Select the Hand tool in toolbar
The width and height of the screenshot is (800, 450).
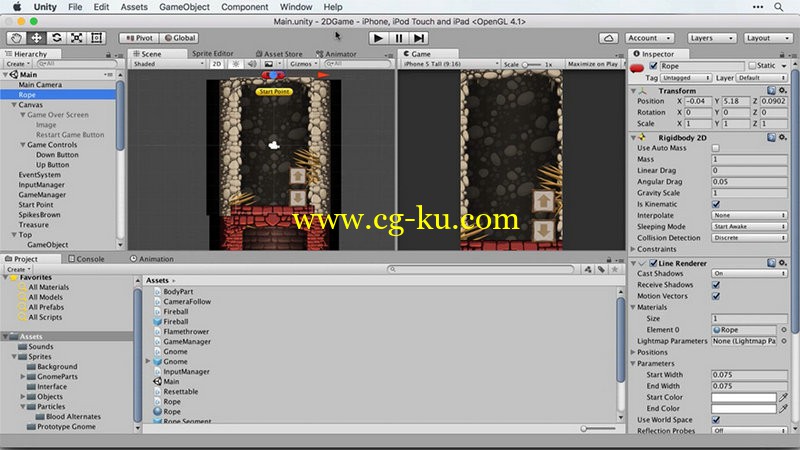tap(16, 38)
